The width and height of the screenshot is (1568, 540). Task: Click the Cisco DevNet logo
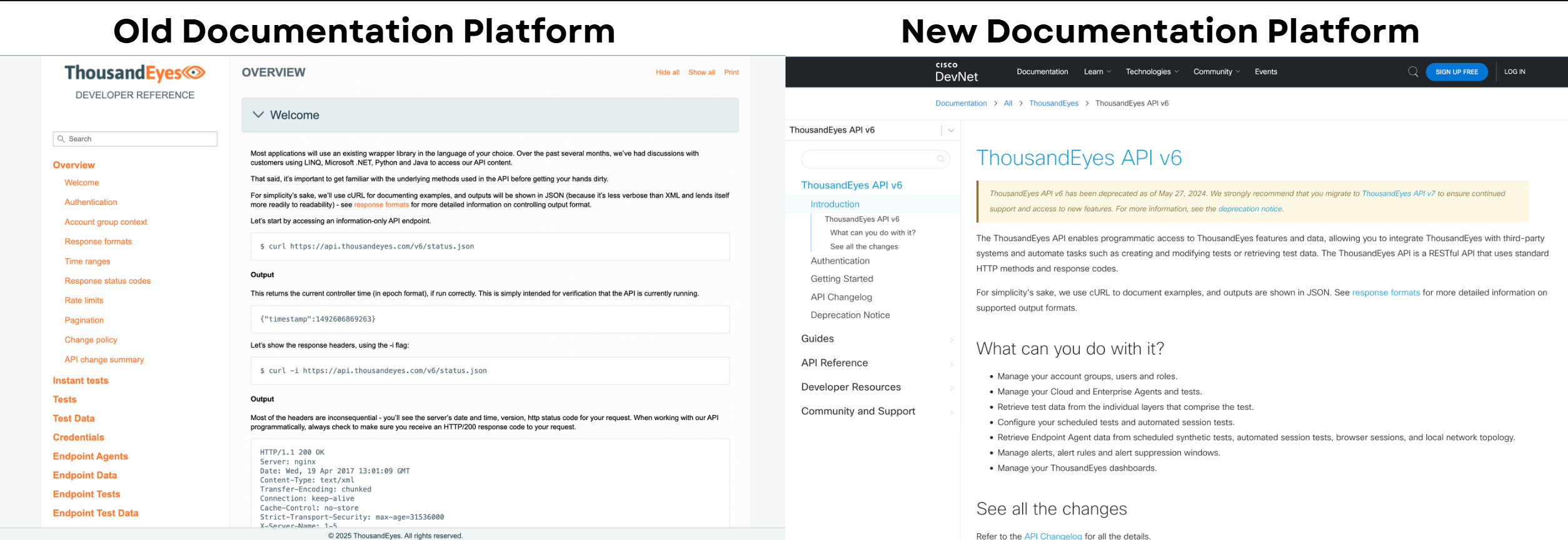point(956,72)
